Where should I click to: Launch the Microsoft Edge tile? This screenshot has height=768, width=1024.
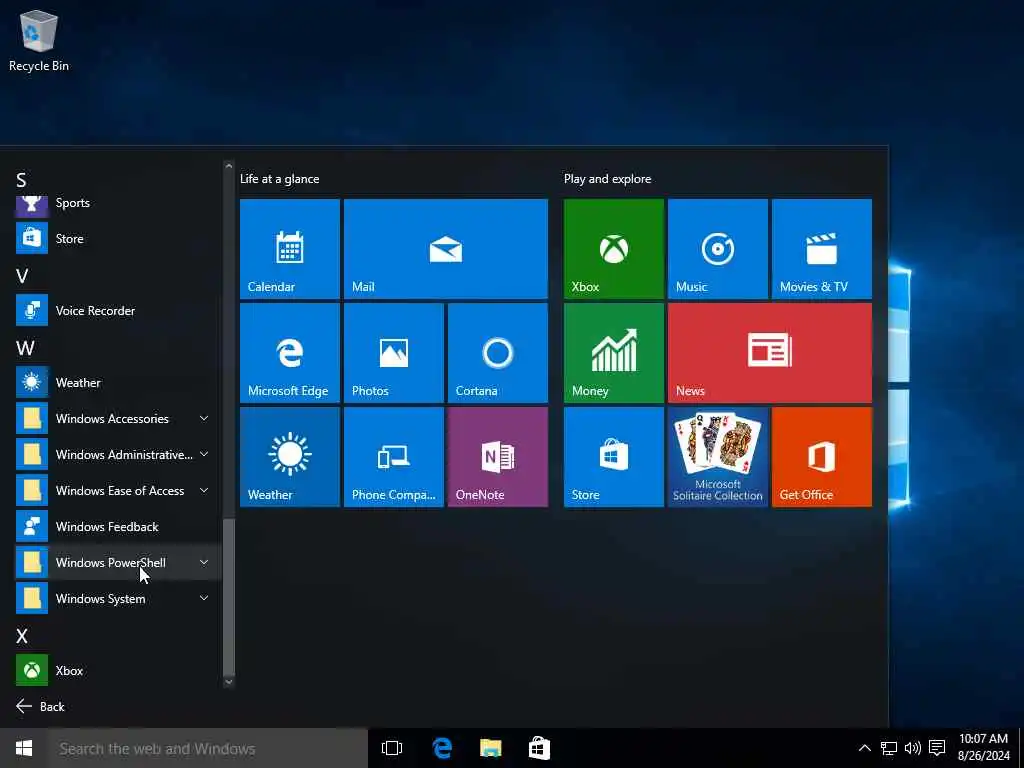tap(290, 353)
